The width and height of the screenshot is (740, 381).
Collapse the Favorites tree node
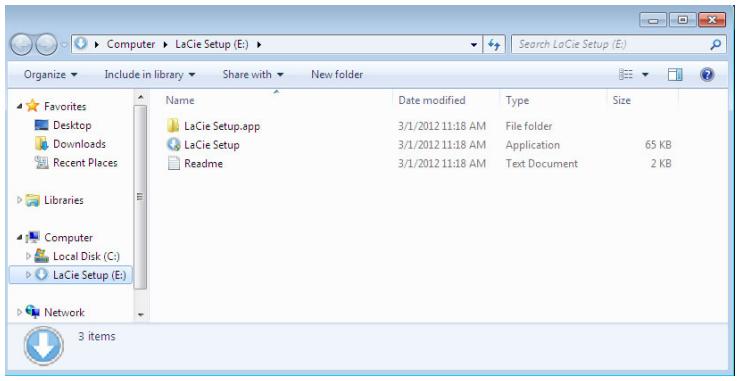19,106
